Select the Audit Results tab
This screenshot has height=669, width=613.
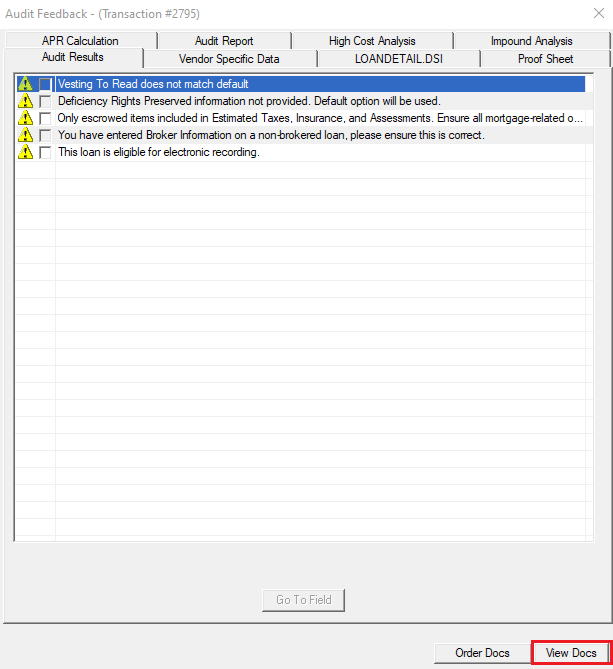(x=73, y=57)
